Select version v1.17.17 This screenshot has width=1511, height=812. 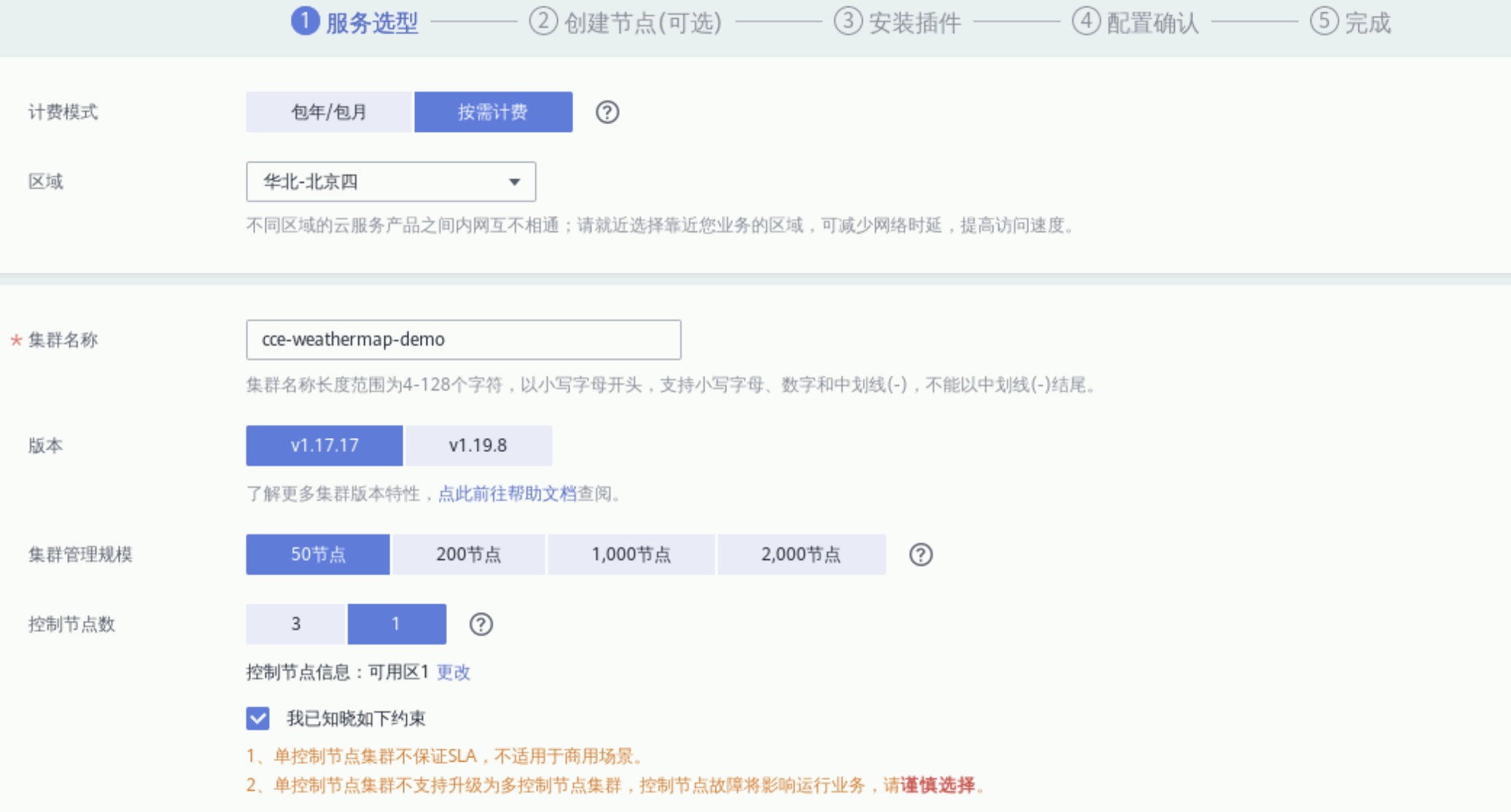click(324, 445)
